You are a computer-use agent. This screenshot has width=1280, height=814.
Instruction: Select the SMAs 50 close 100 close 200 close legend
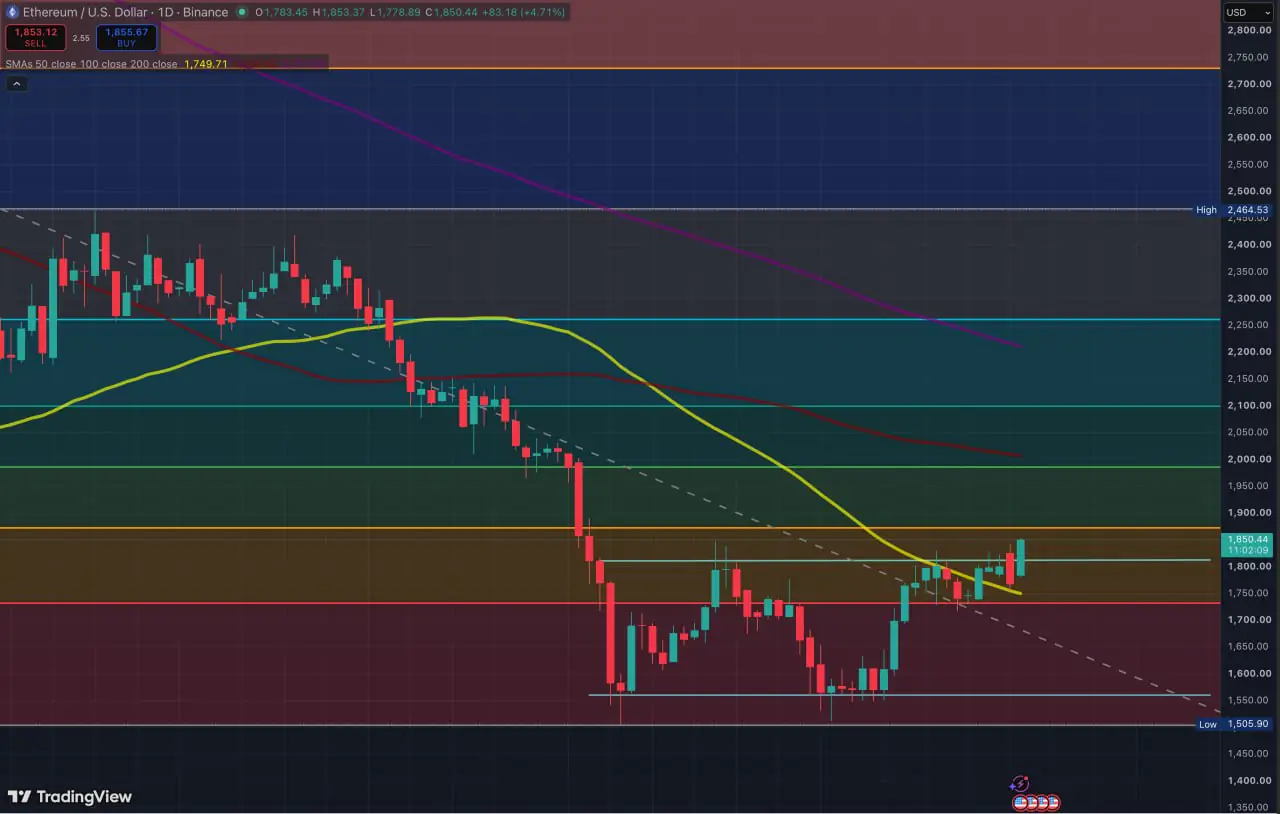click(91, 64)
